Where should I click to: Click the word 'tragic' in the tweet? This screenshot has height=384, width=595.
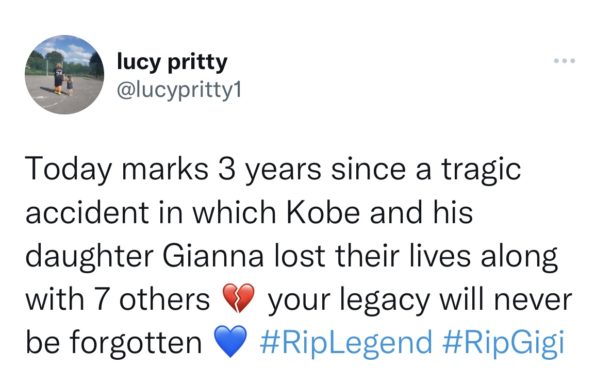point(481,170)
